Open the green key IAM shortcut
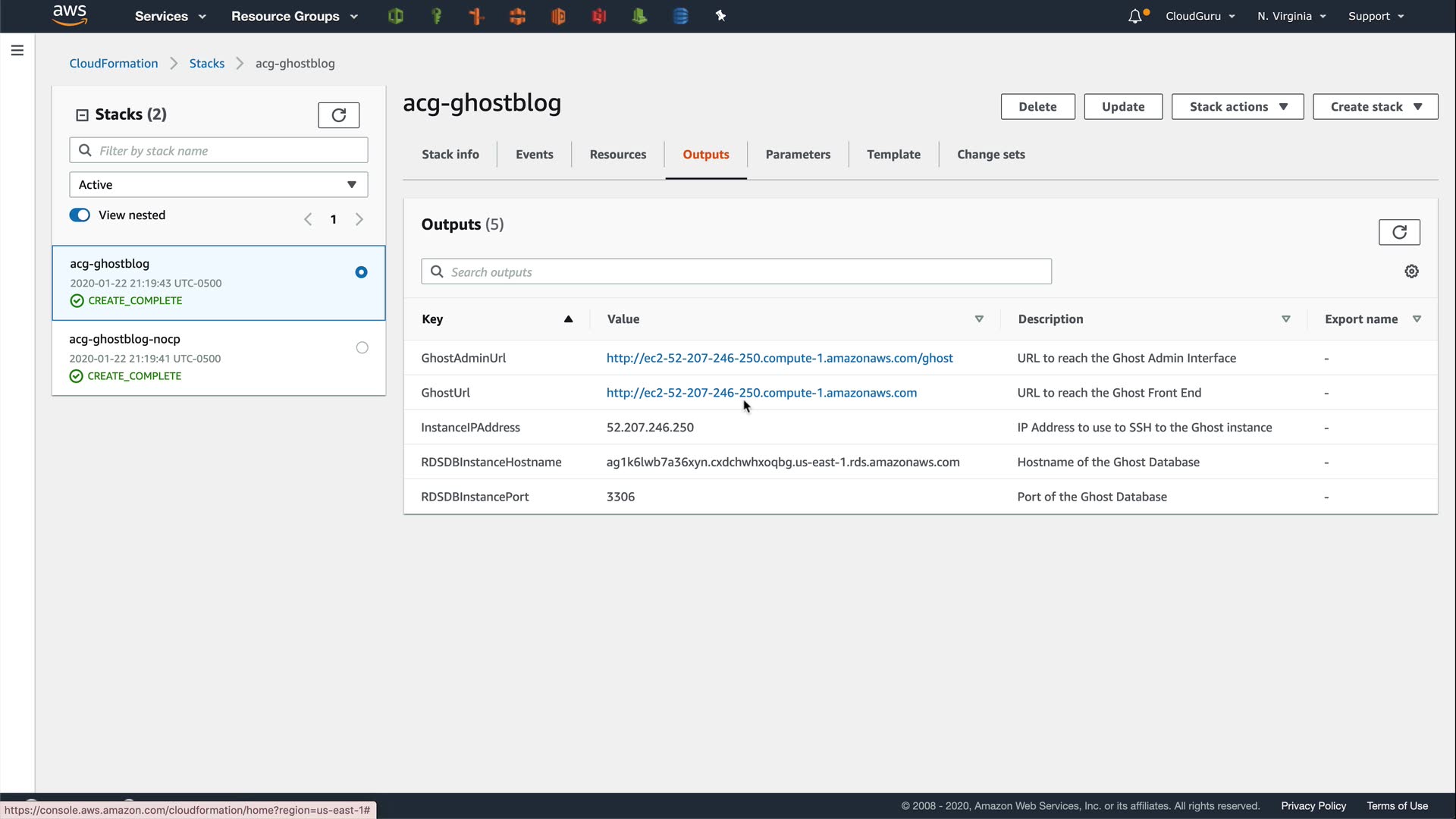This screenshot has height=819, width=1456. [x=437, y=16]
